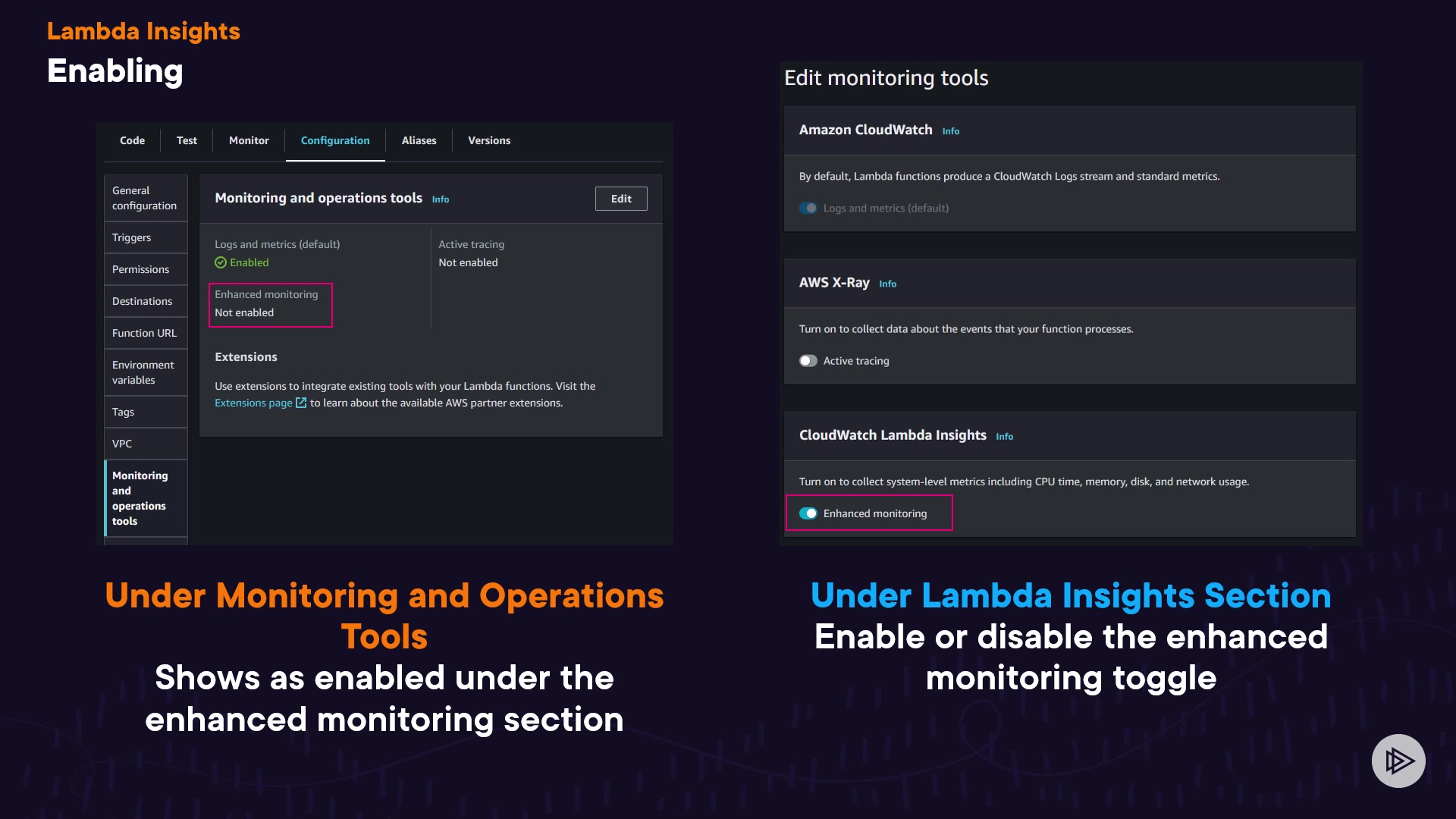
Task: Select General configuration in the sidebar
Action: point(144,198)
